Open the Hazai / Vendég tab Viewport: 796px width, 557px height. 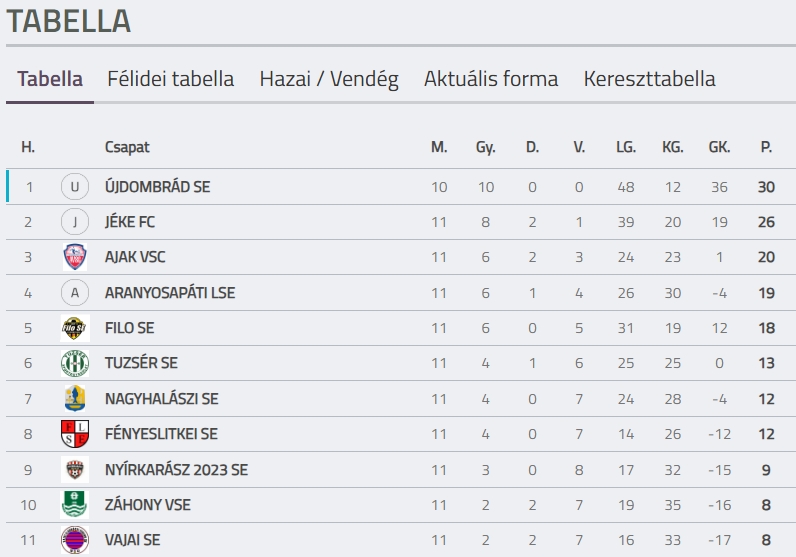click(x=329, y=79)
